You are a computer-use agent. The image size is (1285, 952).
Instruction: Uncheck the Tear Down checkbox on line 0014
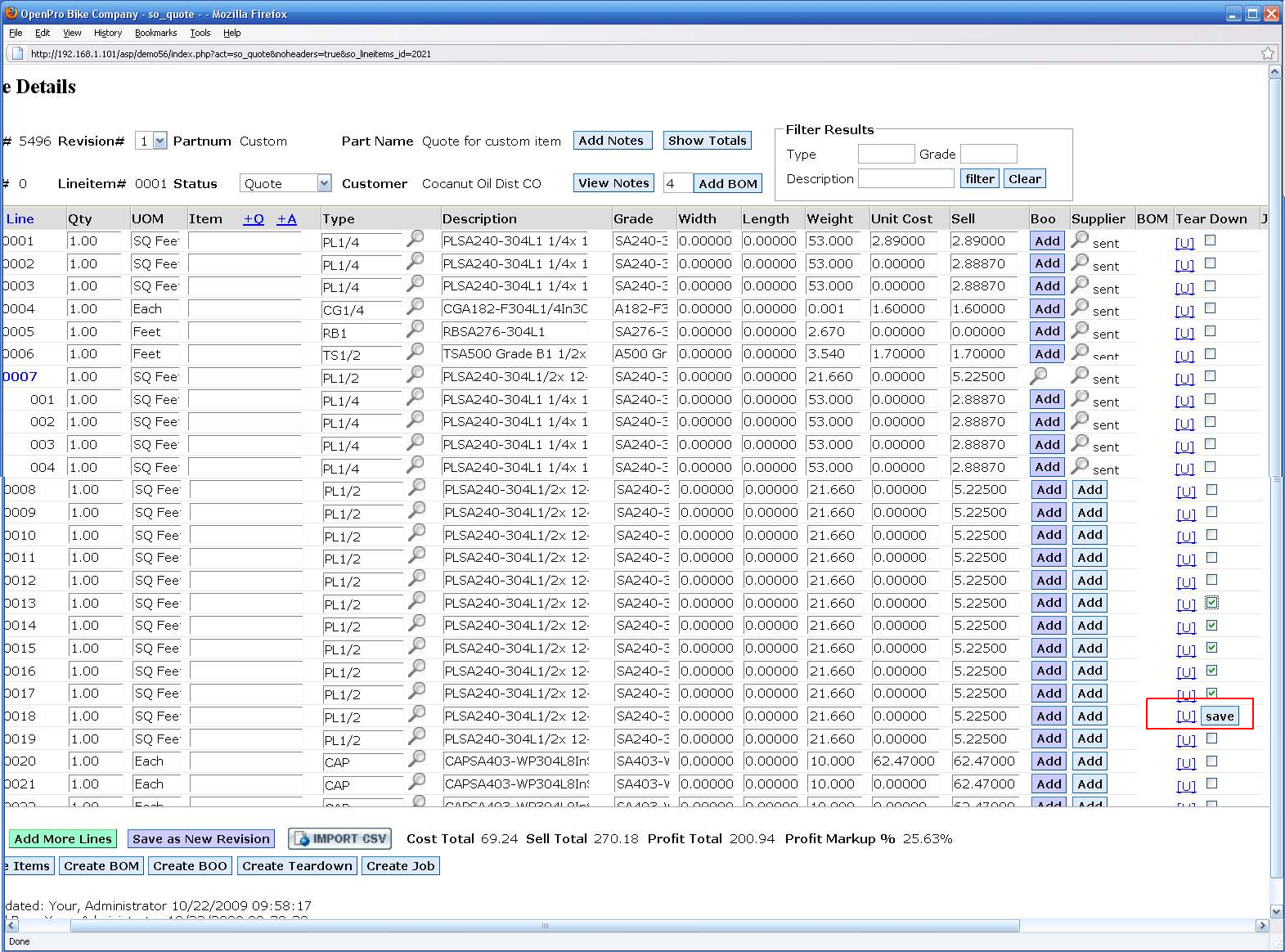(1211, 625)
